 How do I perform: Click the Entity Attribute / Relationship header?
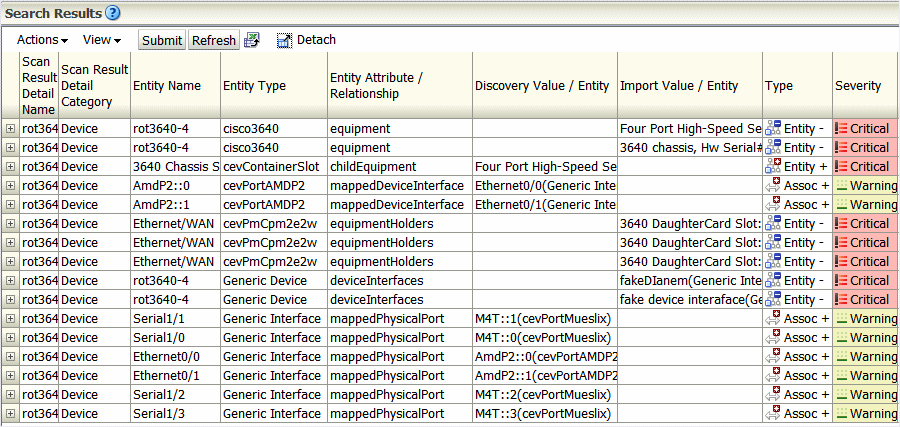(399, 86)
